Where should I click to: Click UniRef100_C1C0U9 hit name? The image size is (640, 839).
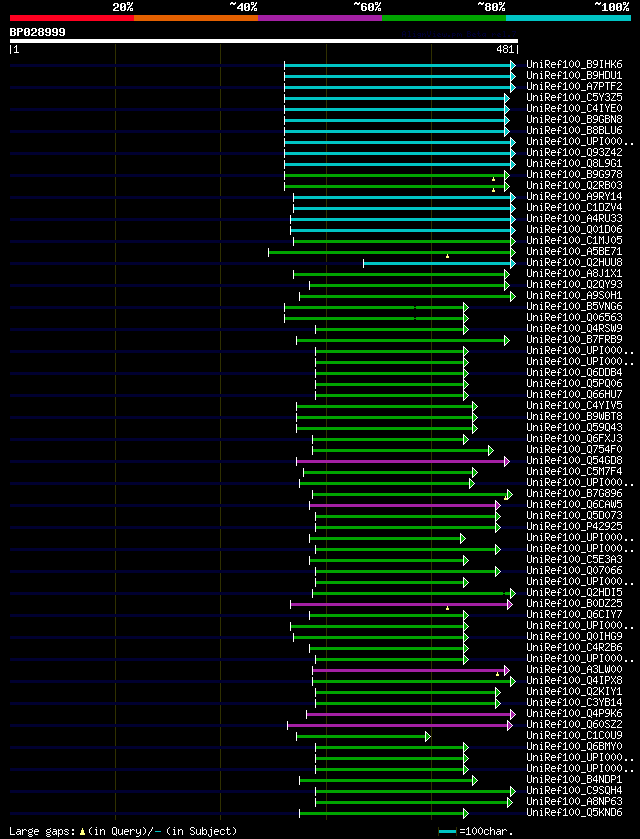click(x=574, y=736)
